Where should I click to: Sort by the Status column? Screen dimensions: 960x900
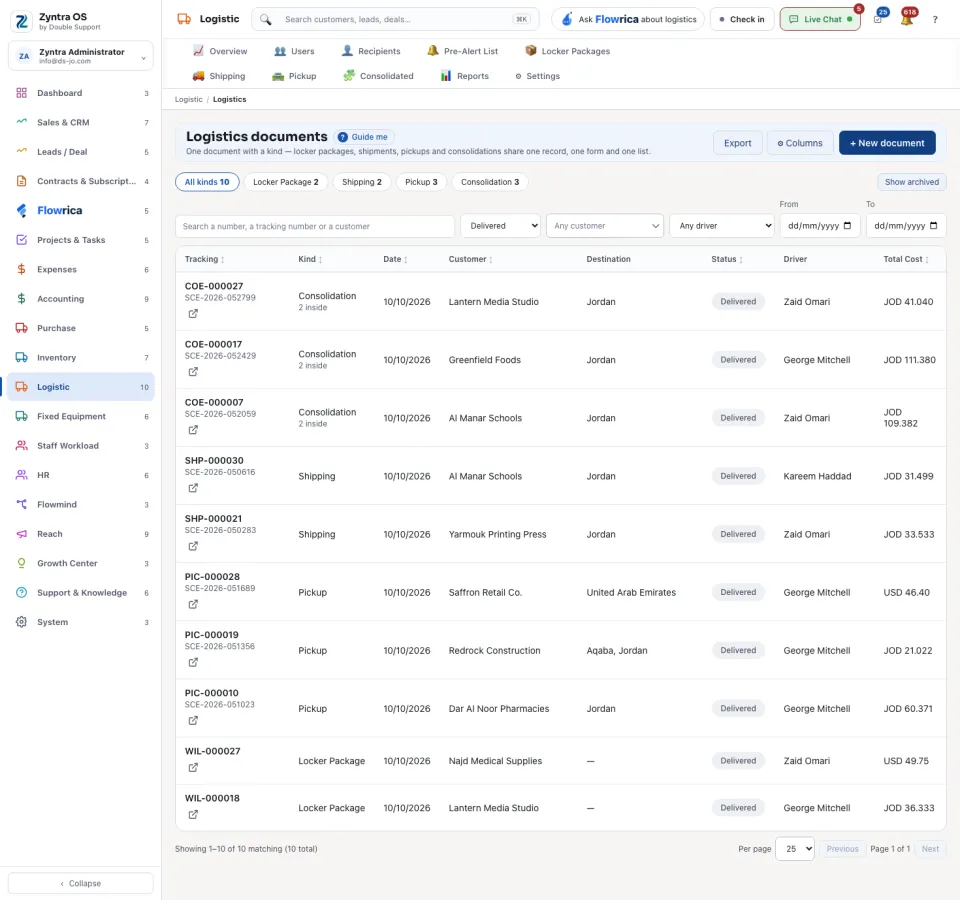(x=727, y=259)
